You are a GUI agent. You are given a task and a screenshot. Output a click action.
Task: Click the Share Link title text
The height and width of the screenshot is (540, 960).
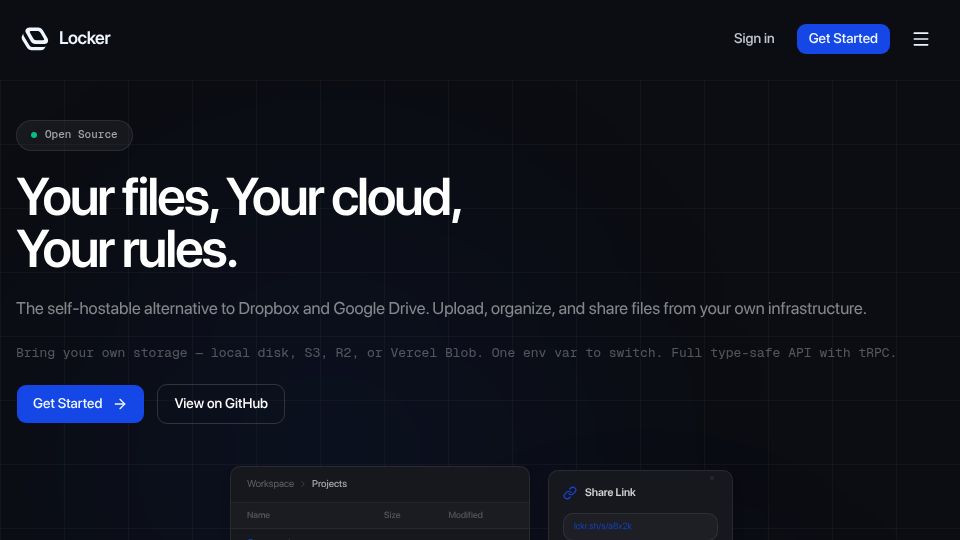tap(610, 492)
